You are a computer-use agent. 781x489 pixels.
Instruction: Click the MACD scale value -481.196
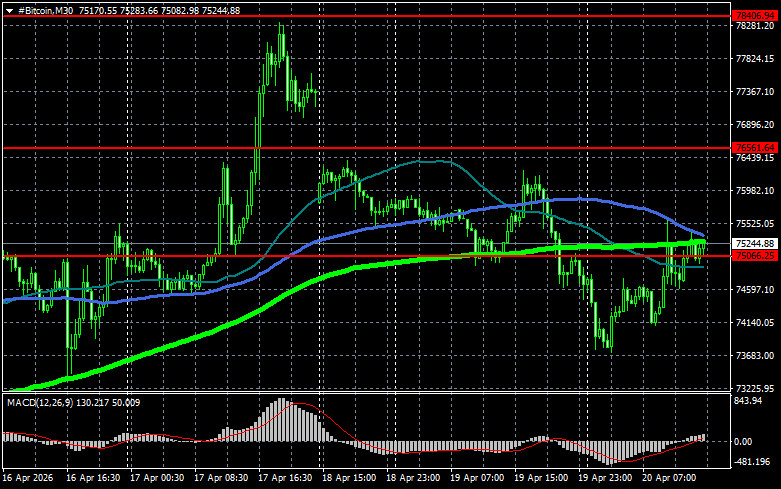752,462
